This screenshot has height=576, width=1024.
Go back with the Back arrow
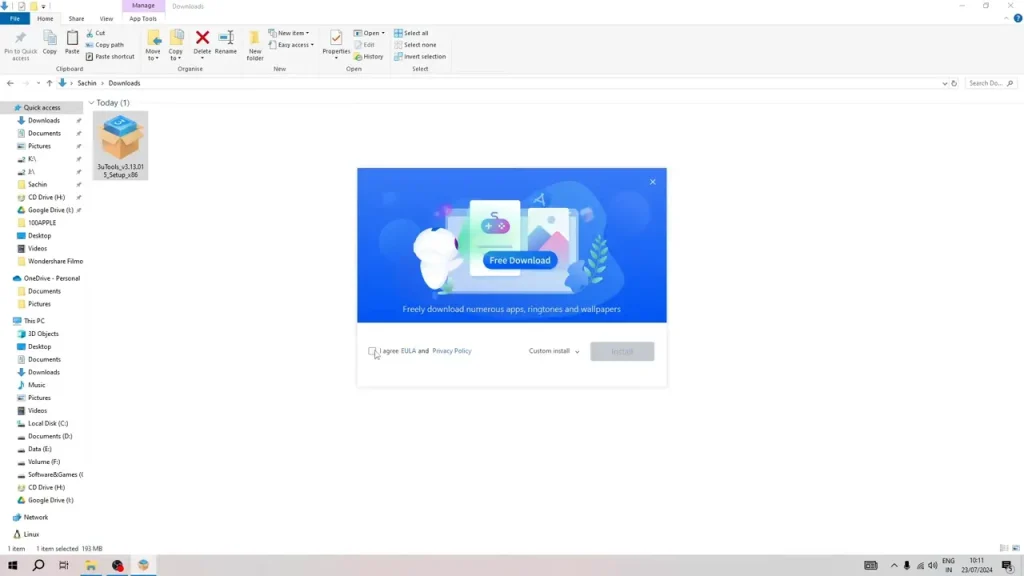(10, 83)
